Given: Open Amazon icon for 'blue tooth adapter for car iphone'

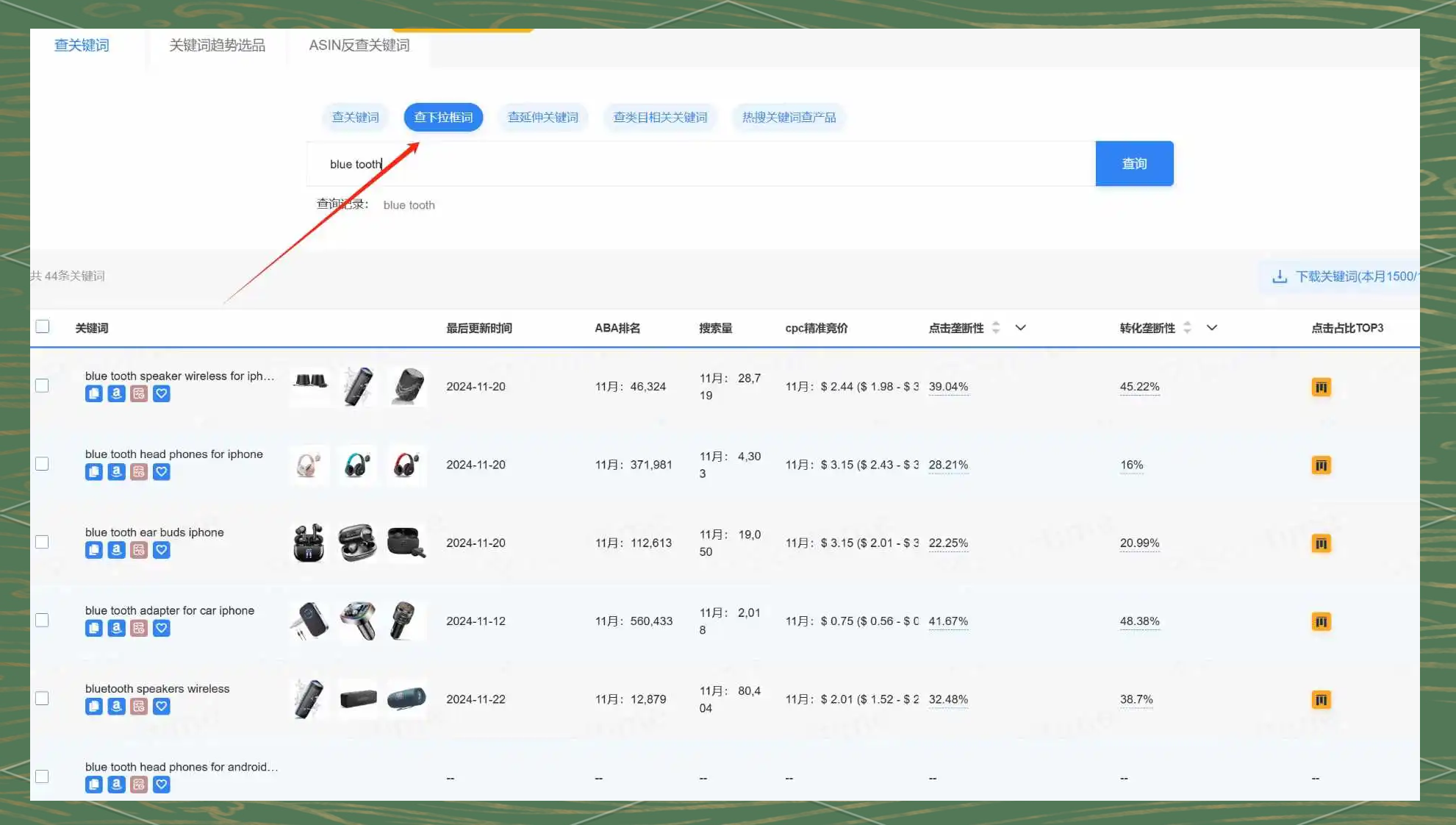Looking at the screenshot, I should click(x=116, y=628).
